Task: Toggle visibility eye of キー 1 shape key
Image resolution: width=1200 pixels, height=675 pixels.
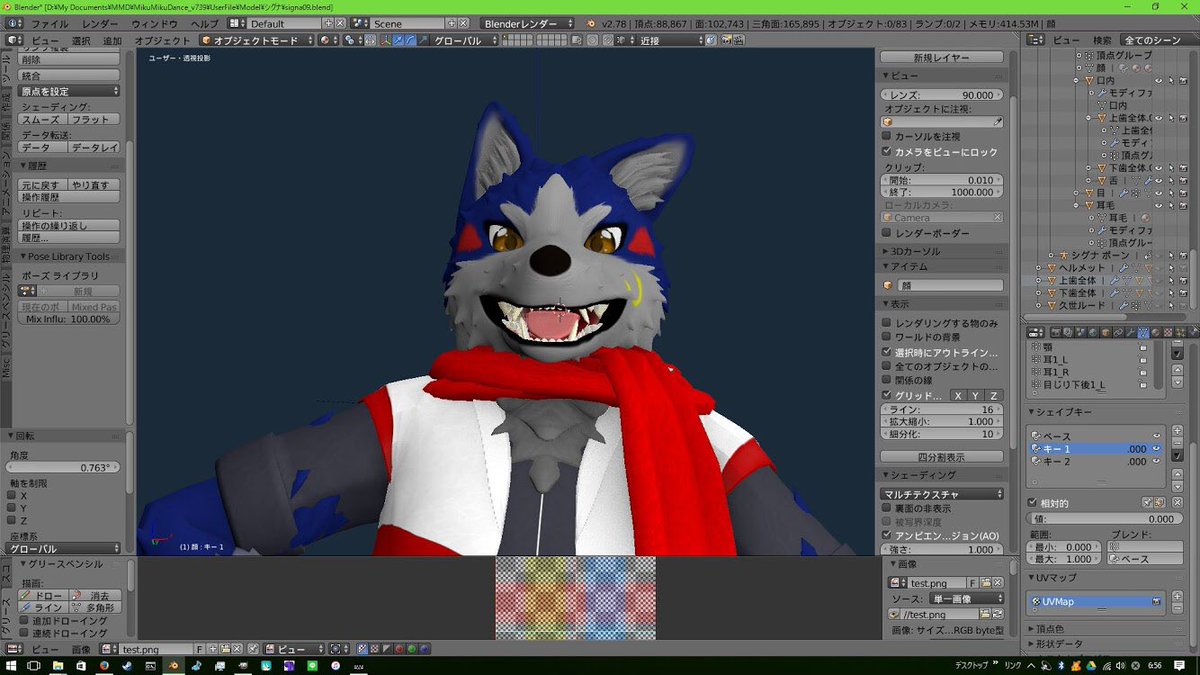Action: pos(1157,448)
